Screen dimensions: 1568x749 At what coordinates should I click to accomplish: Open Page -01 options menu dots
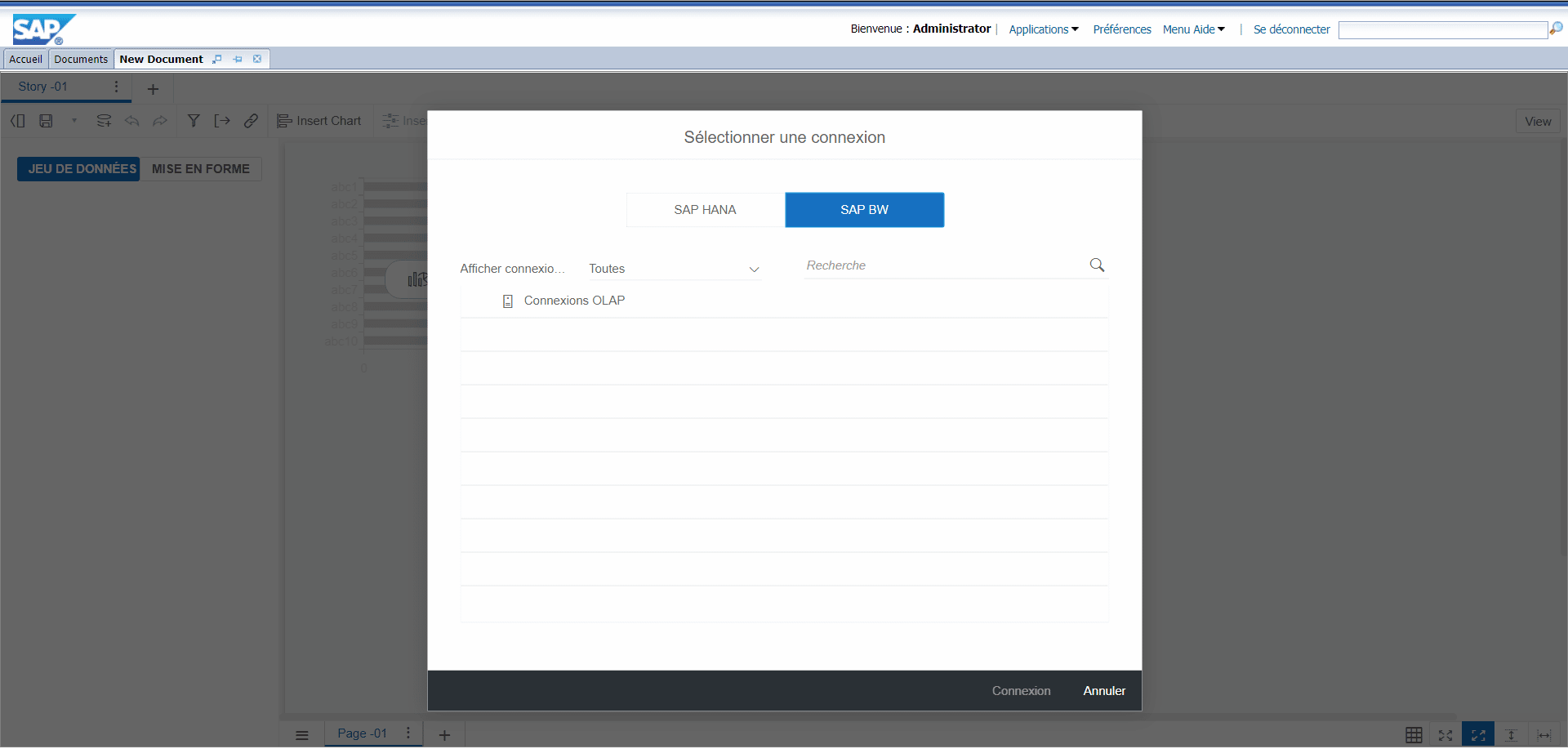[408, 733]
